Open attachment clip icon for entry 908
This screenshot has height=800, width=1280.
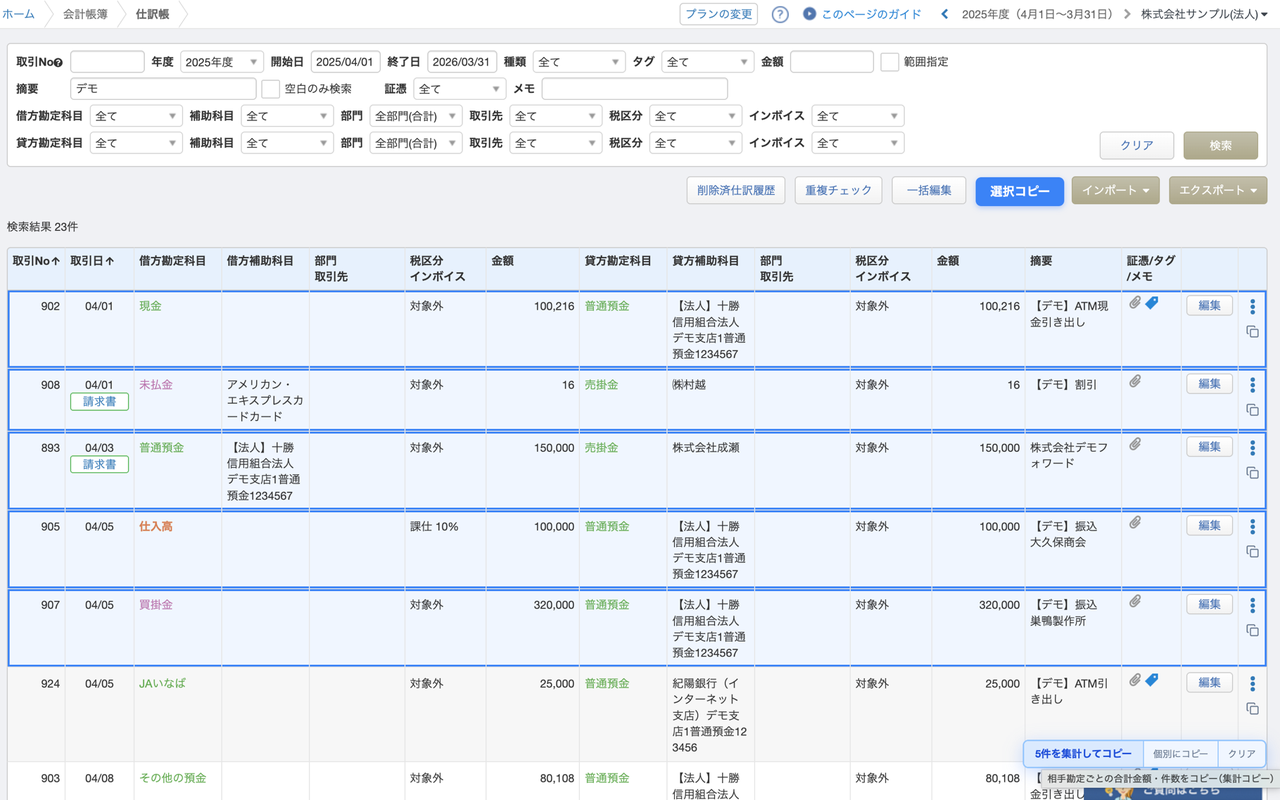pos(1135,381)
